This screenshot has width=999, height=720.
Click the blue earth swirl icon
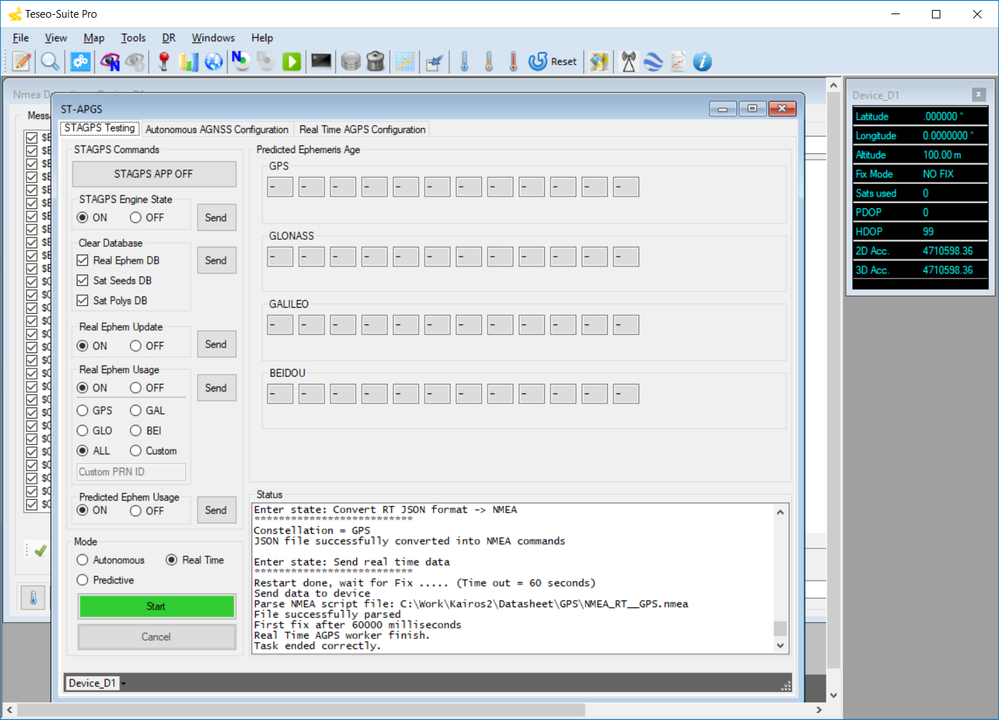[x=653, y=61]
